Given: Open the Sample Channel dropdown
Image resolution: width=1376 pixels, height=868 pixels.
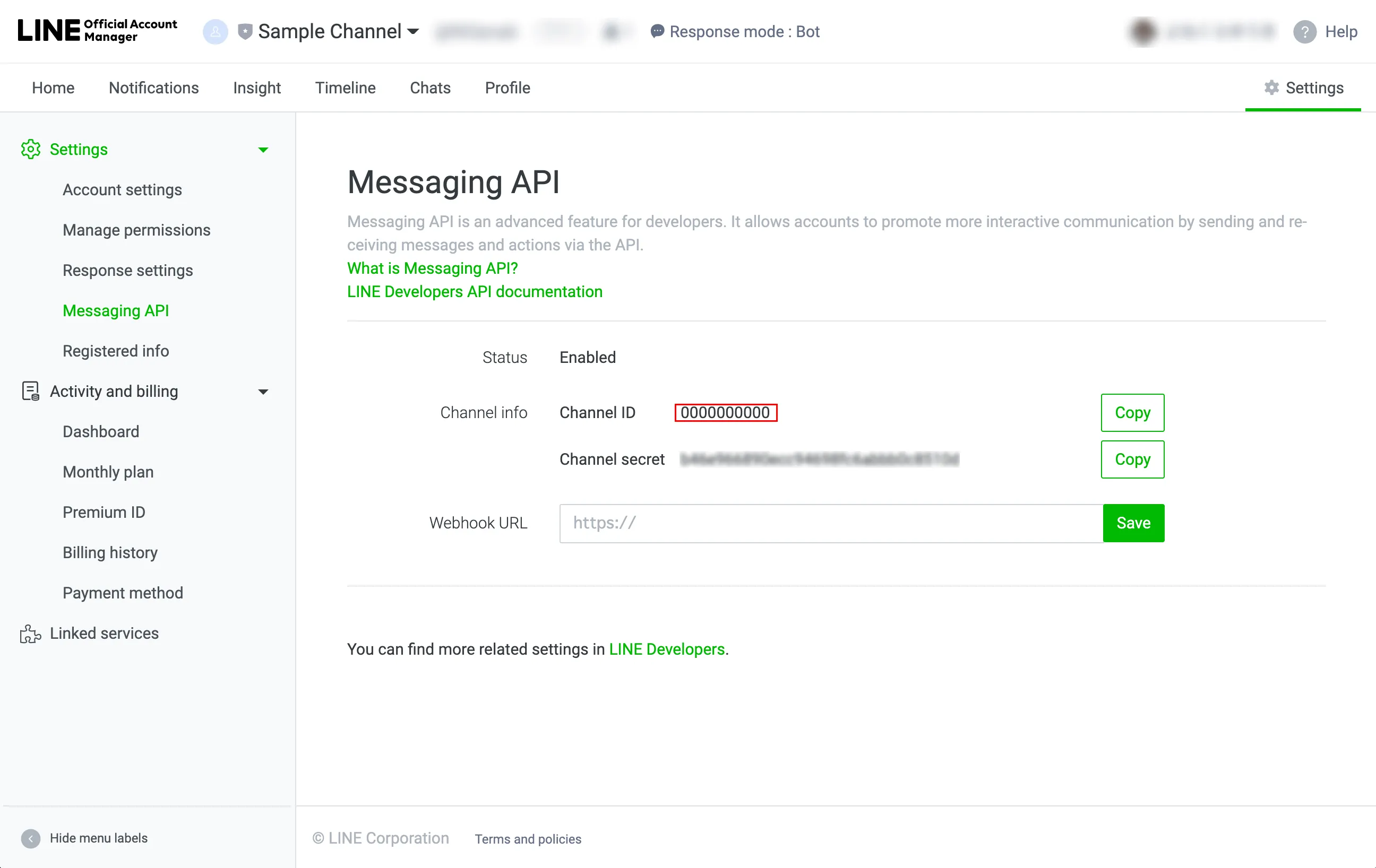Looking at the screenshot, I should pos(413,31).
